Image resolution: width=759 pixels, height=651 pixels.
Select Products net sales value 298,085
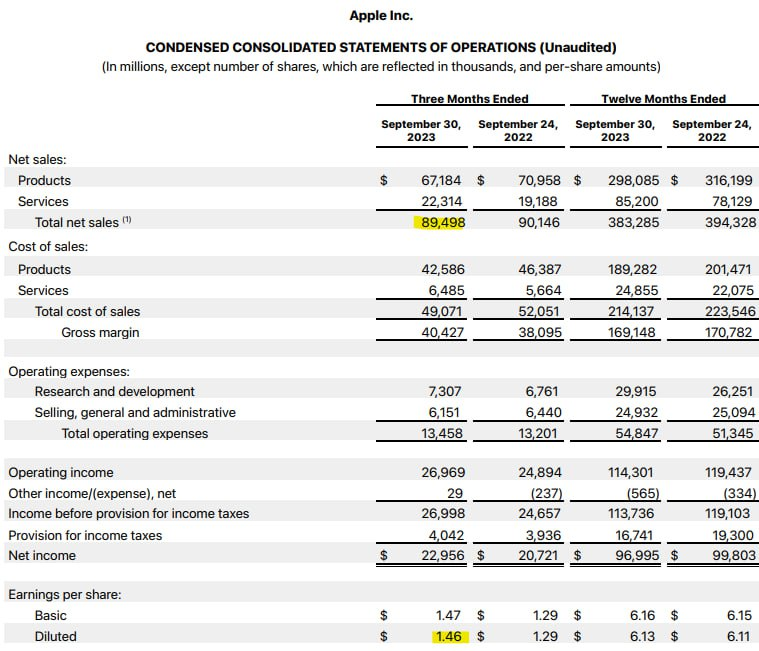pyautogui.click(x=634, y=181)
